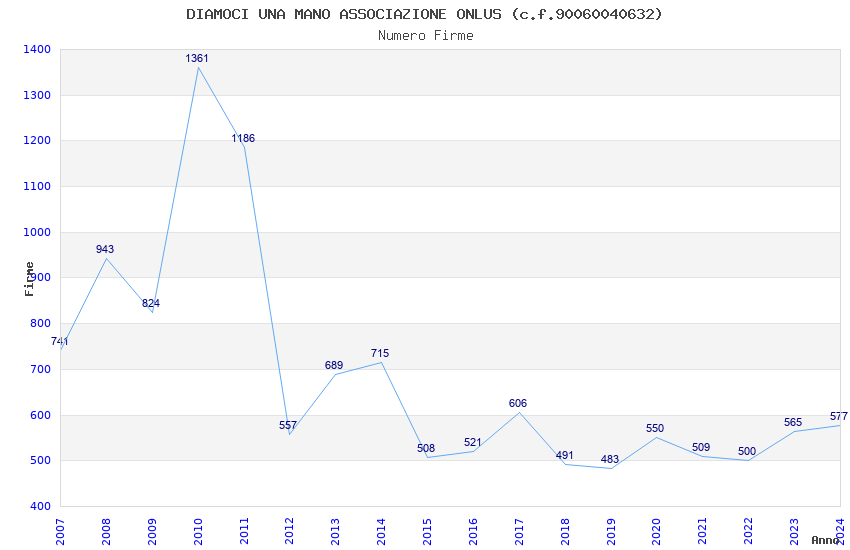The image size is (850, 550).
Task: Click the 483 data label for 2019
Action: tap(610, 460)
